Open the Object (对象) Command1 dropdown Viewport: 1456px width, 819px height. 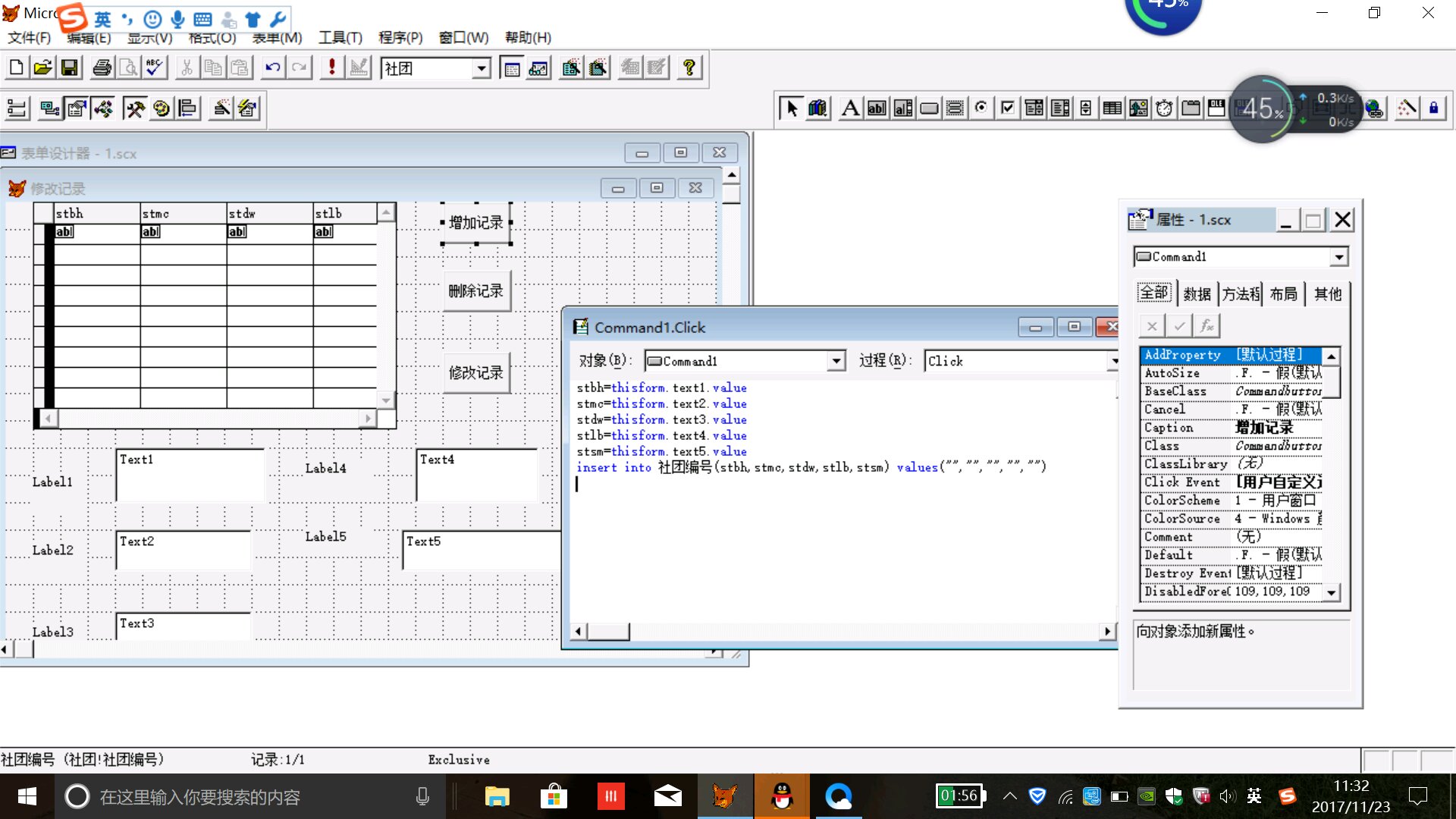836,361
